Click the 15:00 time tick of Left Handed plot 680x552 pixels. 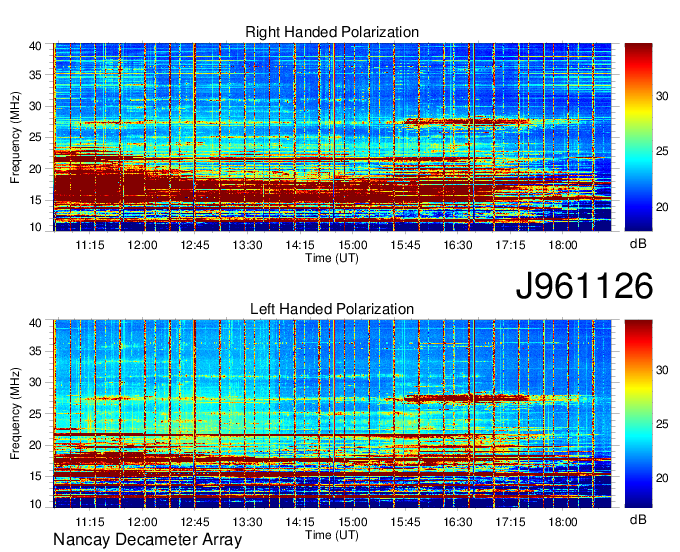tap(353, 522)
